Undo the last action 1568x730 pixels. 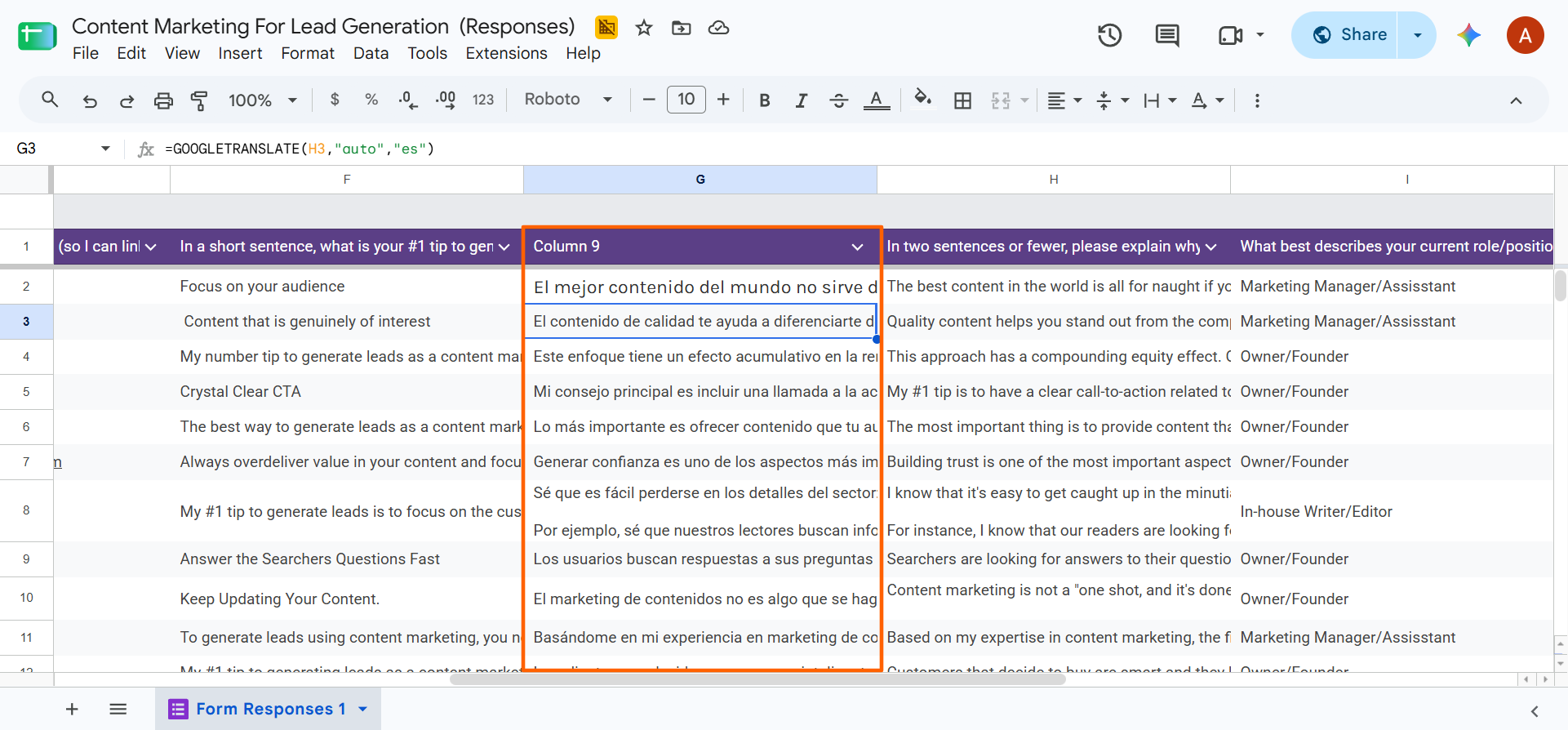click(90, 100)
